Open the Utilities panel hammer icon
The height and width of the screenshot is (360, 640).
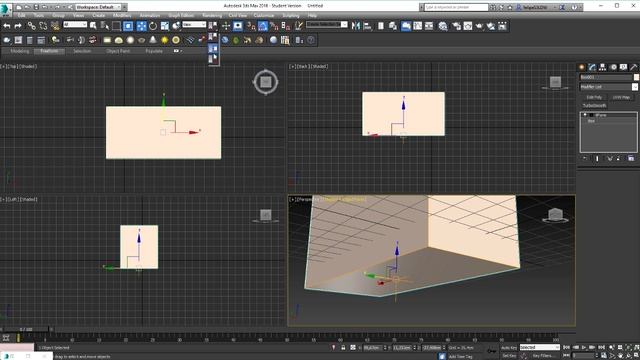[x=634, y=67]
